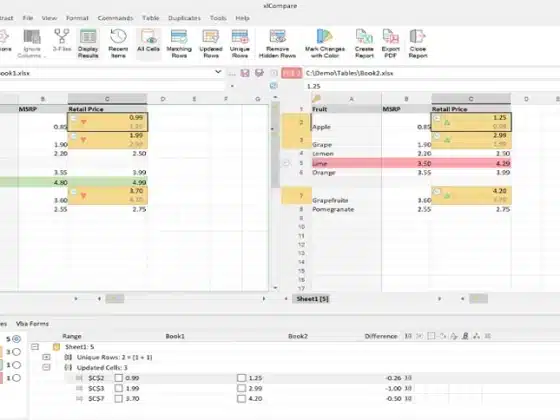Collapse the 1.25 cell diff in Book2
This screenshot has width=560, height=420.
(437, 118)
